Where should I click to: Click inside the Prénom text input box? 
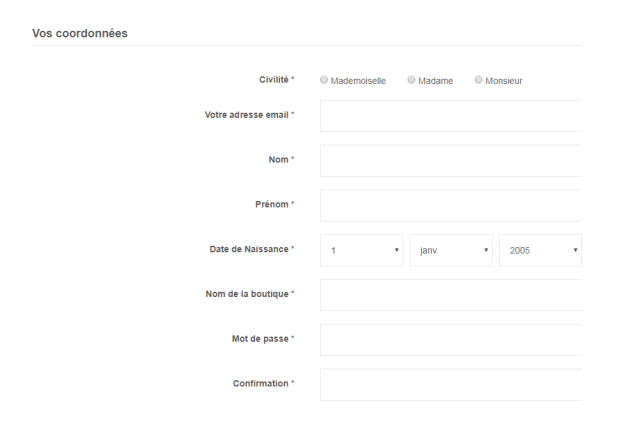(x=451, y=206)
